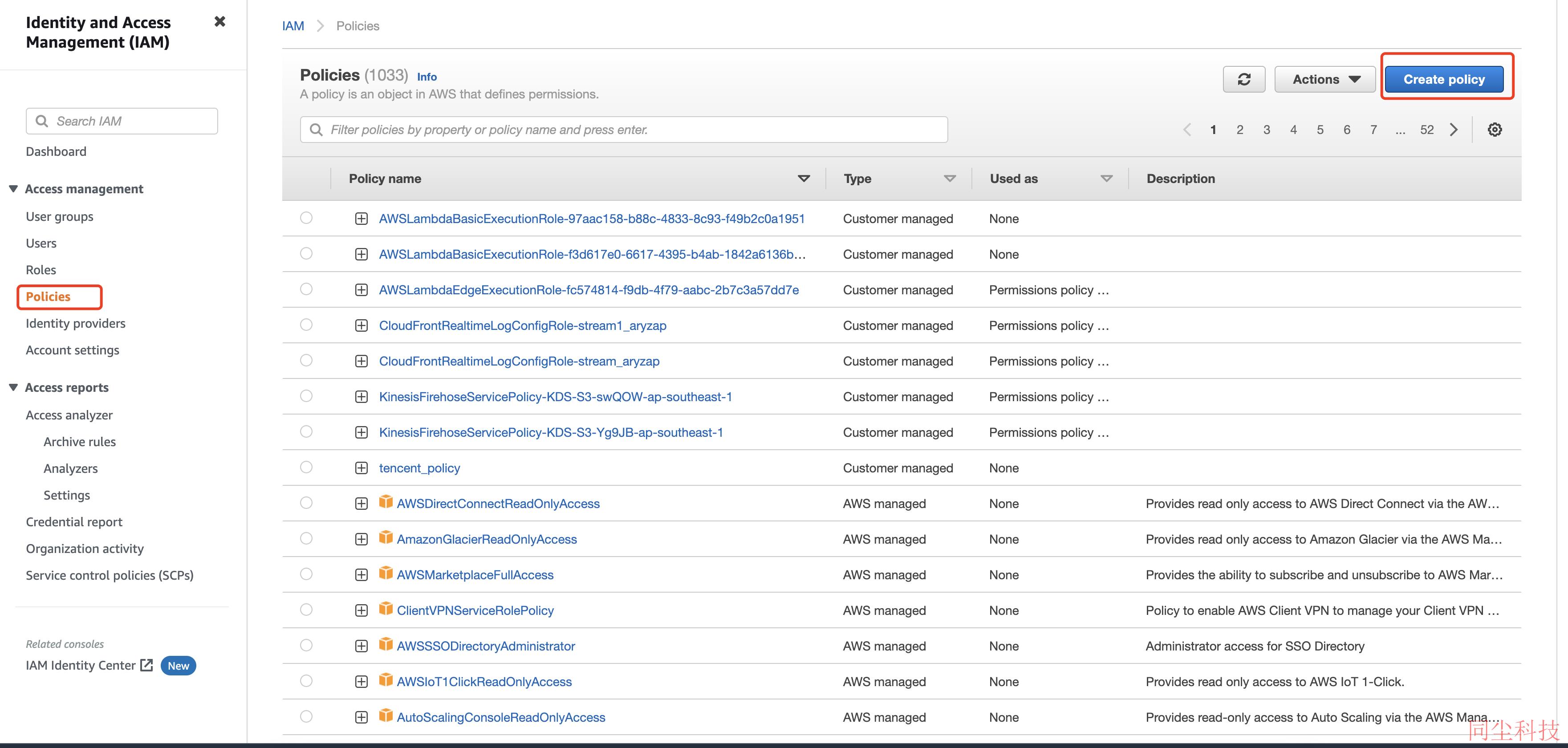Open the Actions dropdown
This screenshot has width=1568, height=748.
(1324, 79)
